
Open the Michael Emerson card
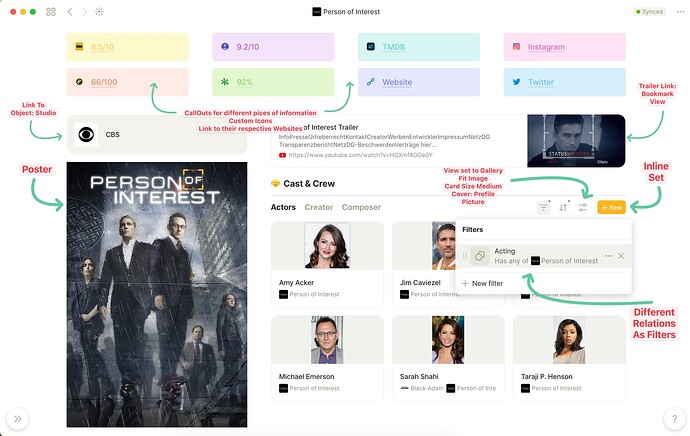(327, 358)
